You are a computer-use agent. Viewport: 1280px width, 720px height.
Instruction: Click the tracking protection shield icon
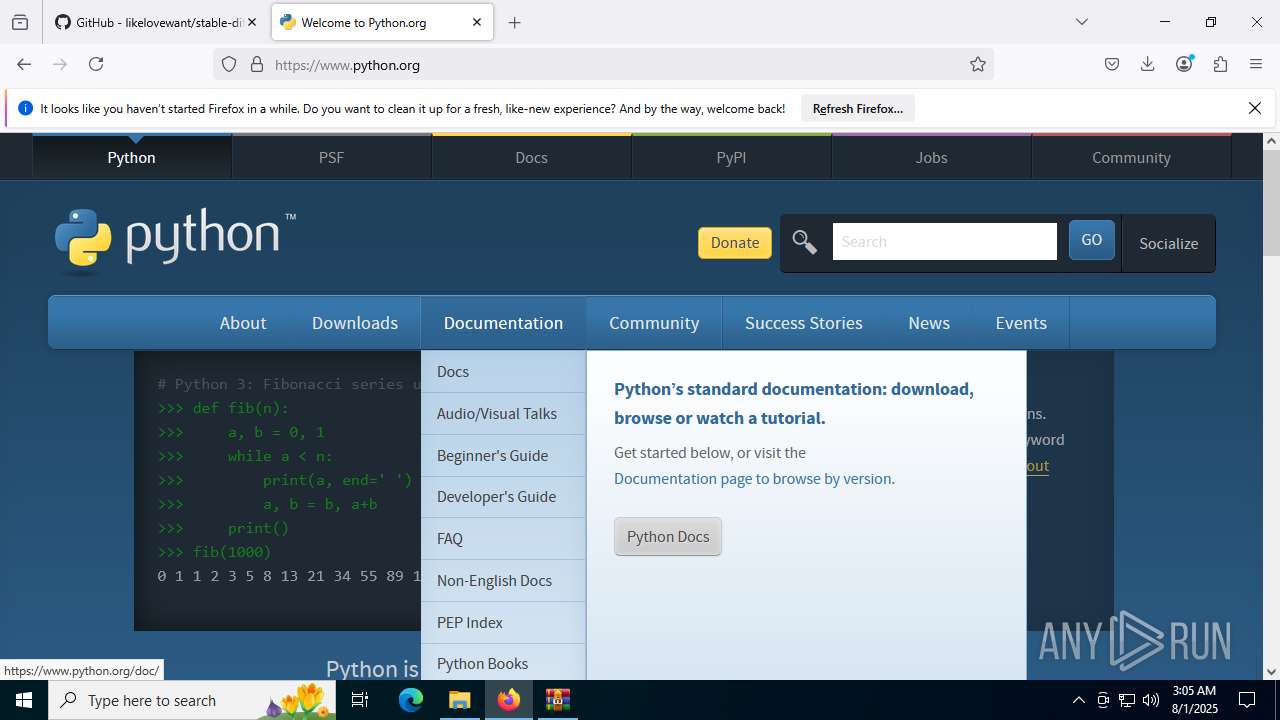click(229, 64)
